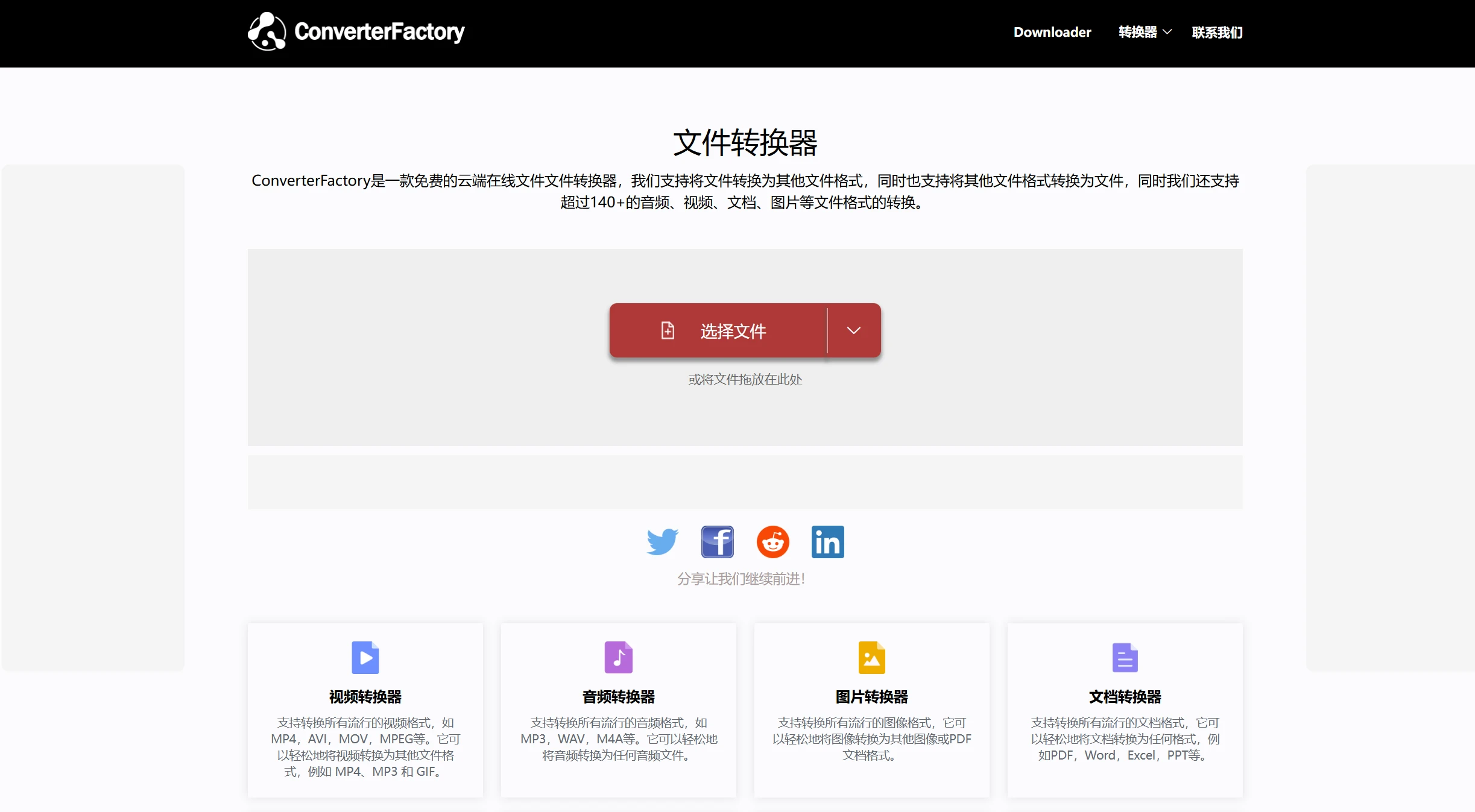Share on Facebook

point(718,541)
